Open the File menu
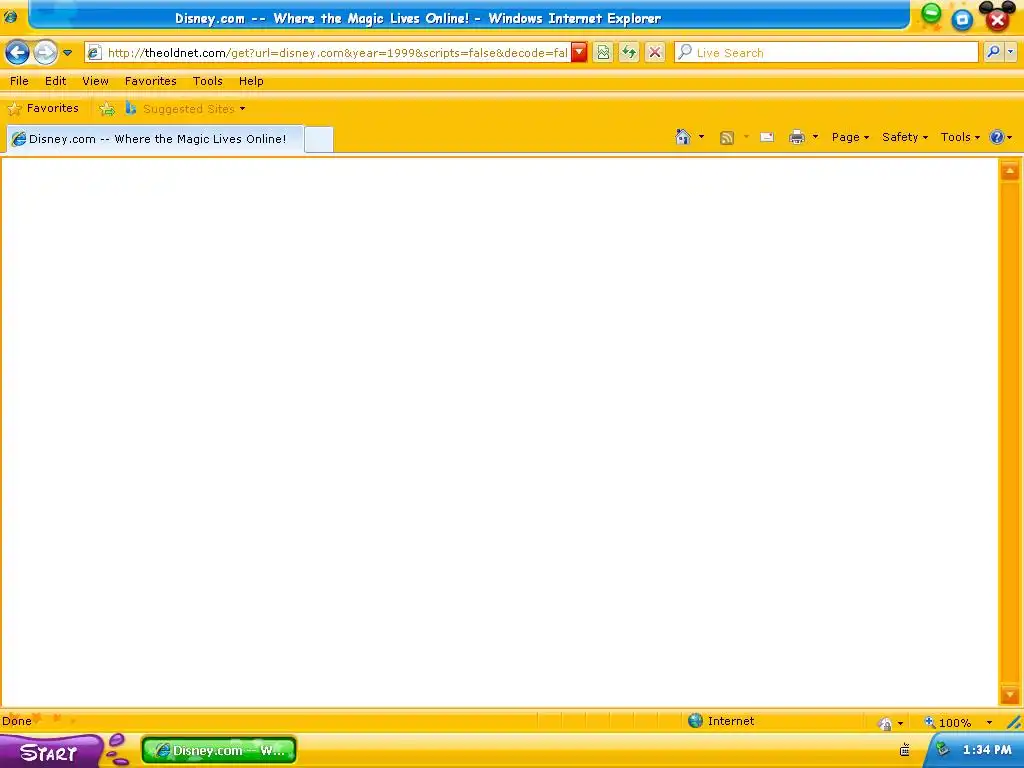This screenshot has width=1024, height=768. pyautogui.click(x=19, y=81)
